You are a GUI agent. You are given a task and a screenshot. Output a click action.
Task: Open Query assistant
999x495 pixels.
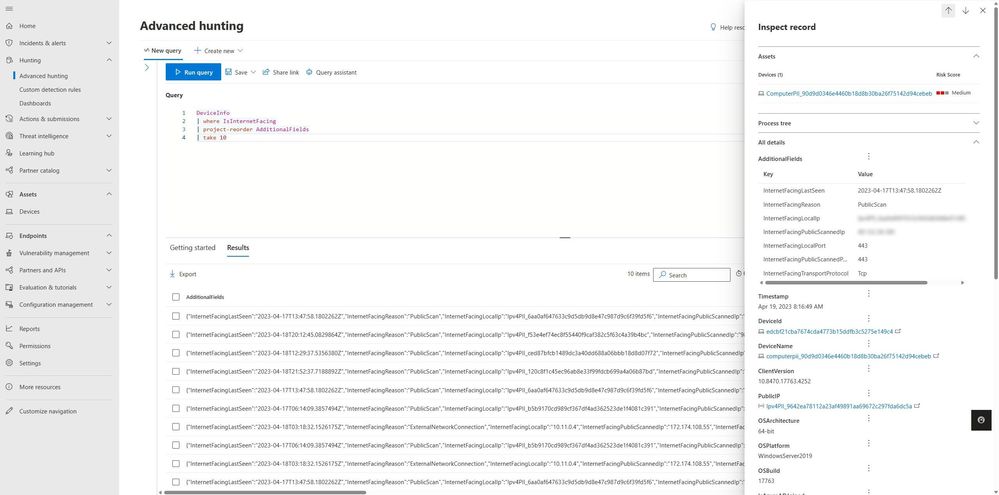pyautogui.click(x=331, y=73)
